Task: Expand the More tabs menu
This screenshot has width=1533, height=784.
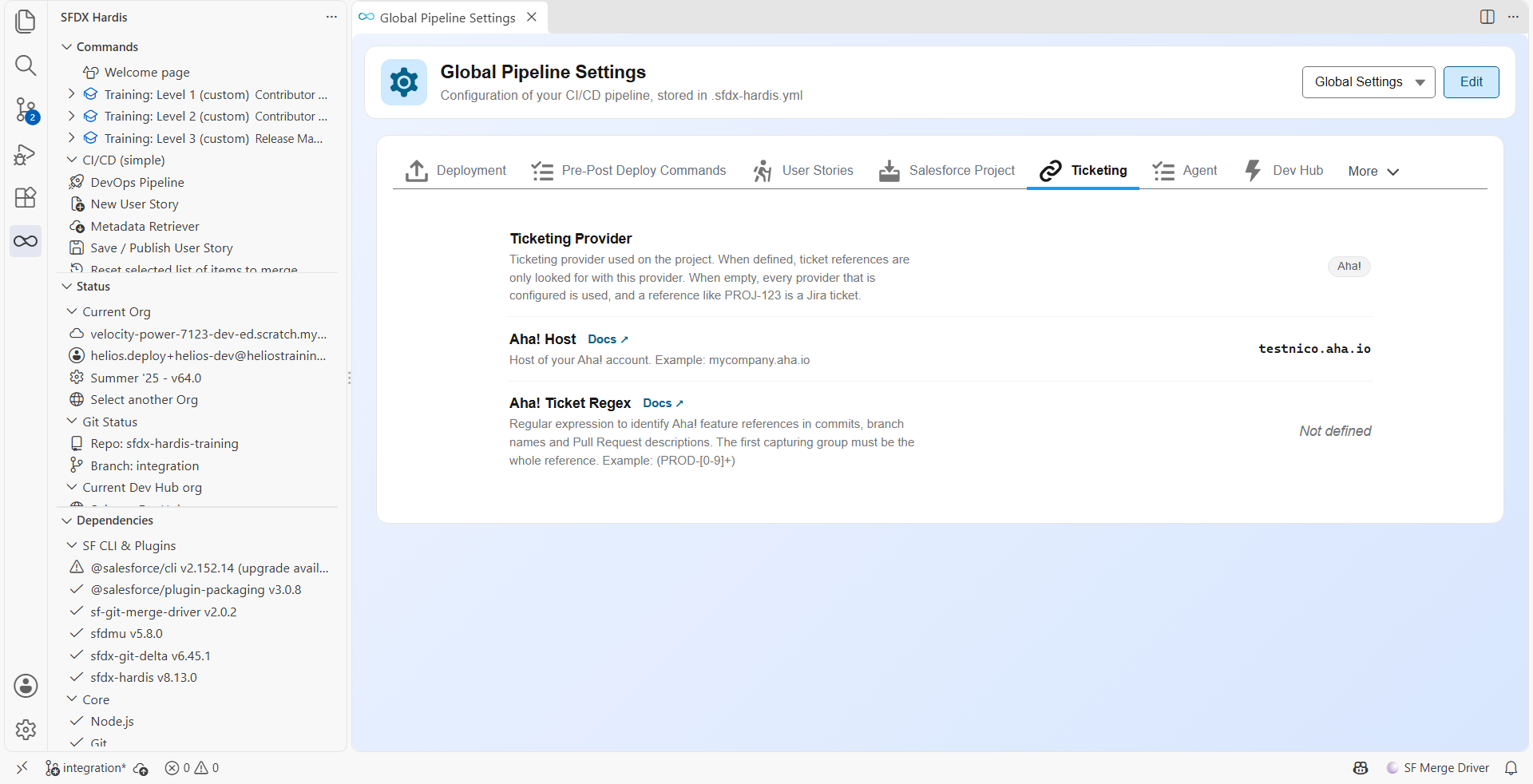Action: coord(1373,171)
